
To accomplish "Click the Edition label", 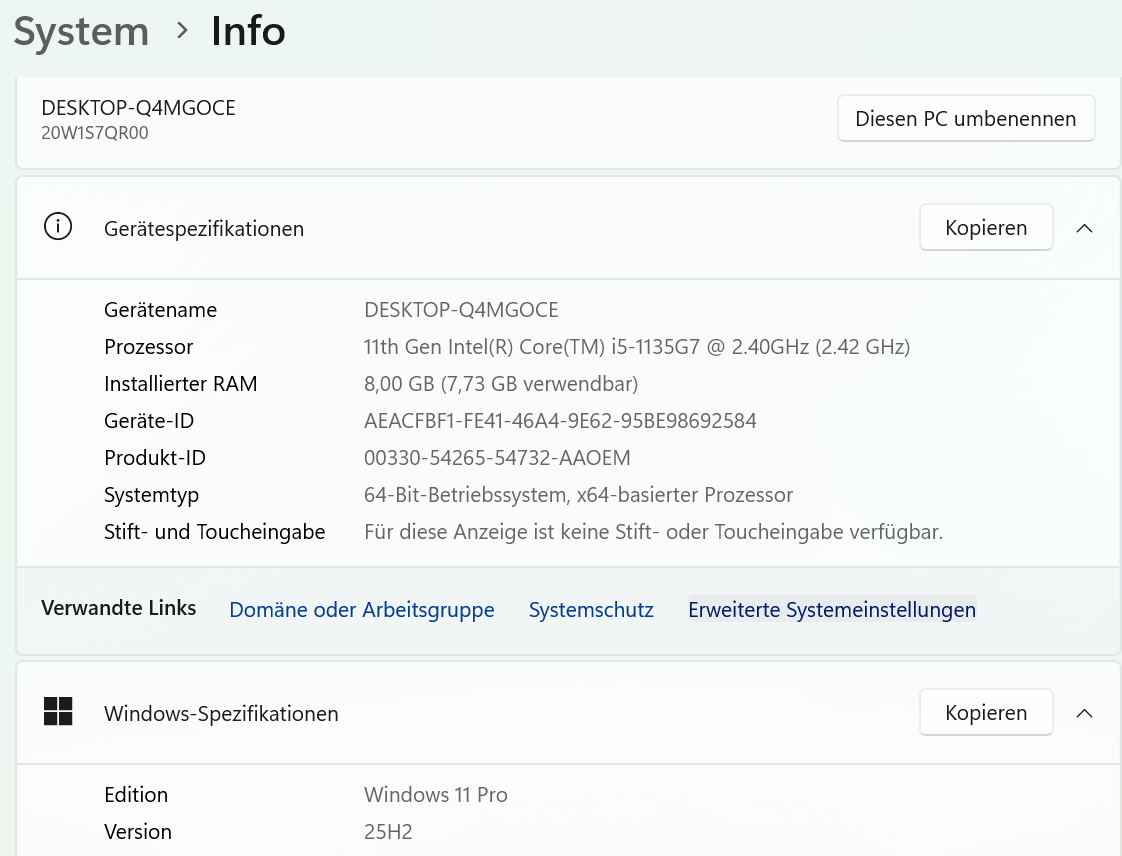I will click(x=136, y=795).
